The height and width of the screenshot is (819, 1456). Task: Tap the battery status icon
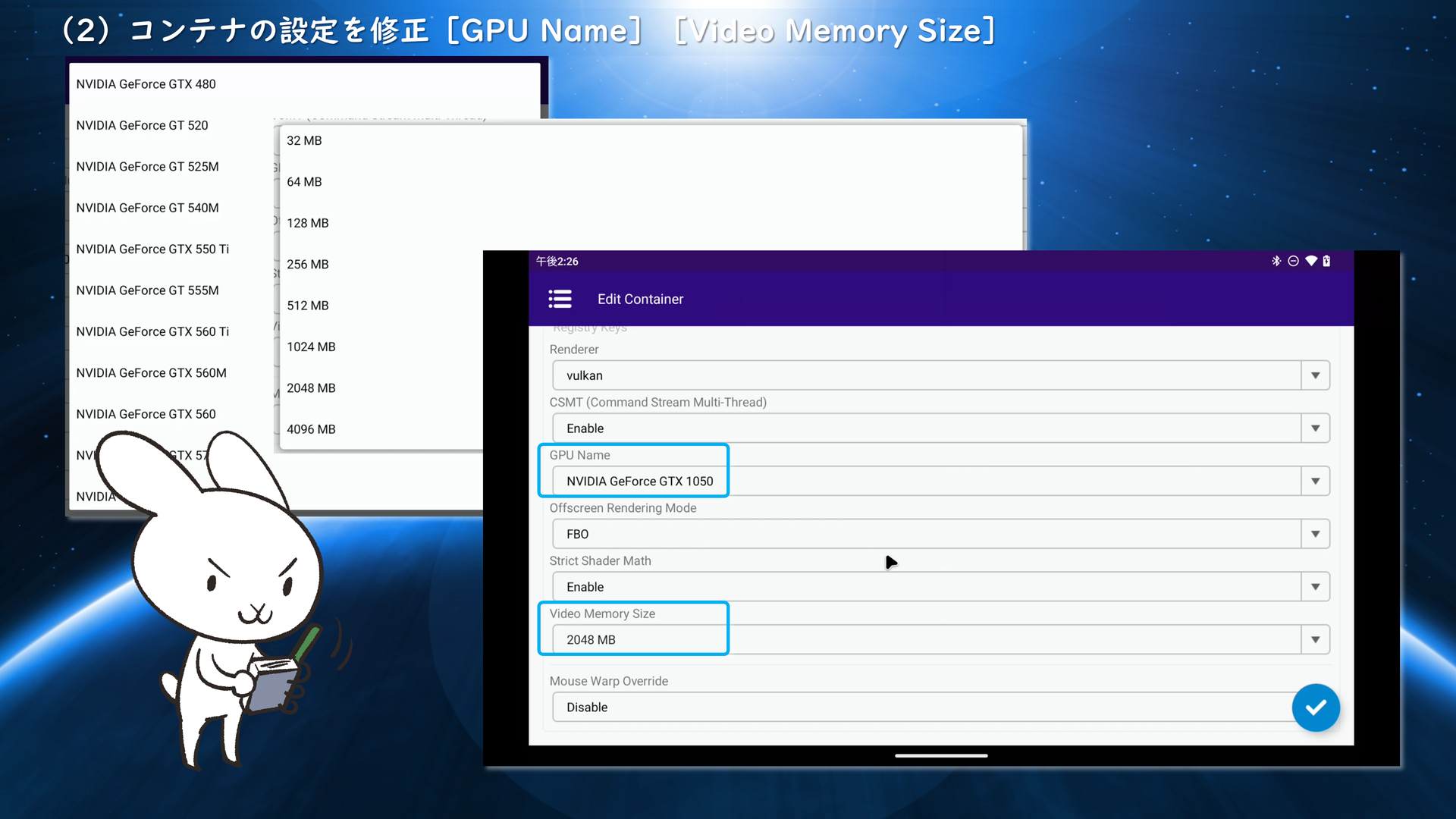pyautogui.click(x=1326, y=261)
